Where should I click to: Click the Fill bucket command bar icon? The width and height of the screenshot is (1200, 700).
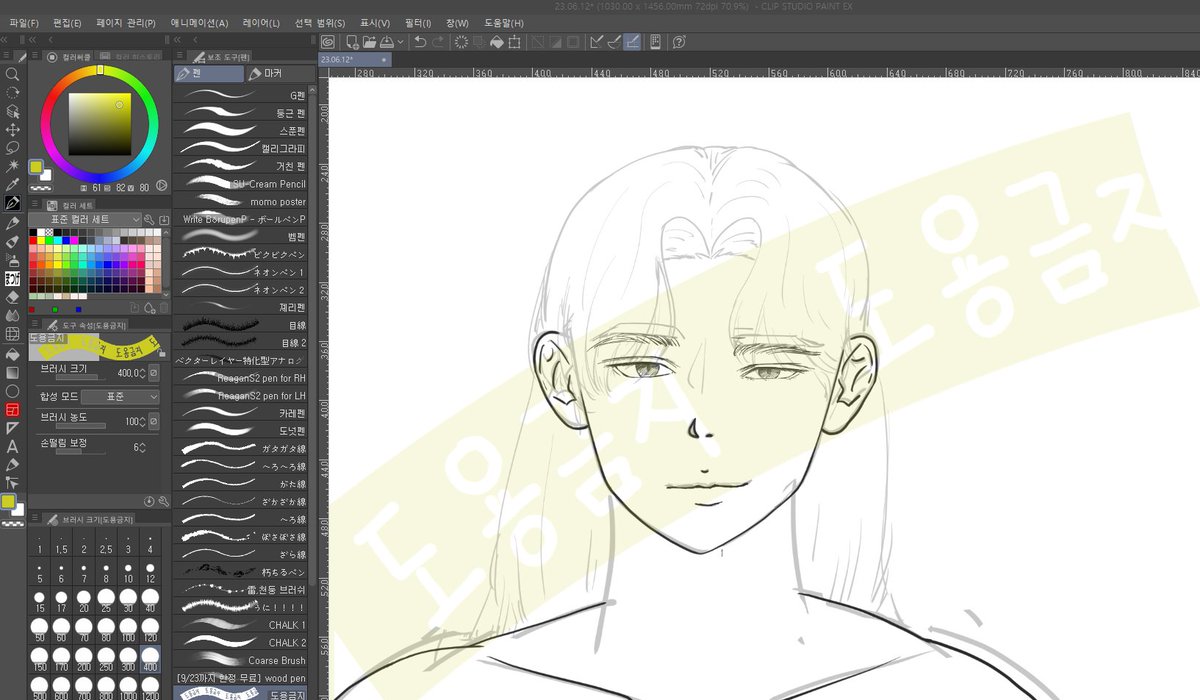click(x=497, y=42)
